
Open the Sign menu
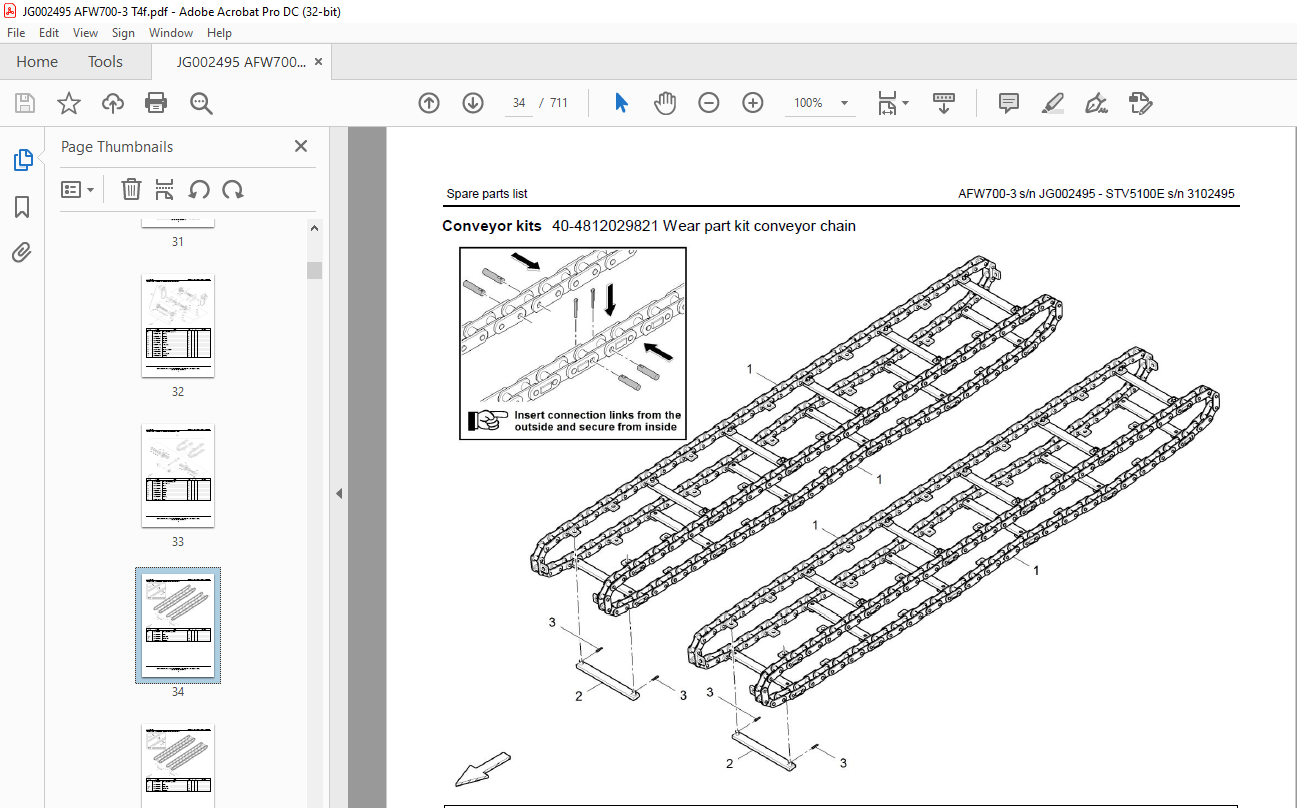pyautogui.click(x=123, y=33)
